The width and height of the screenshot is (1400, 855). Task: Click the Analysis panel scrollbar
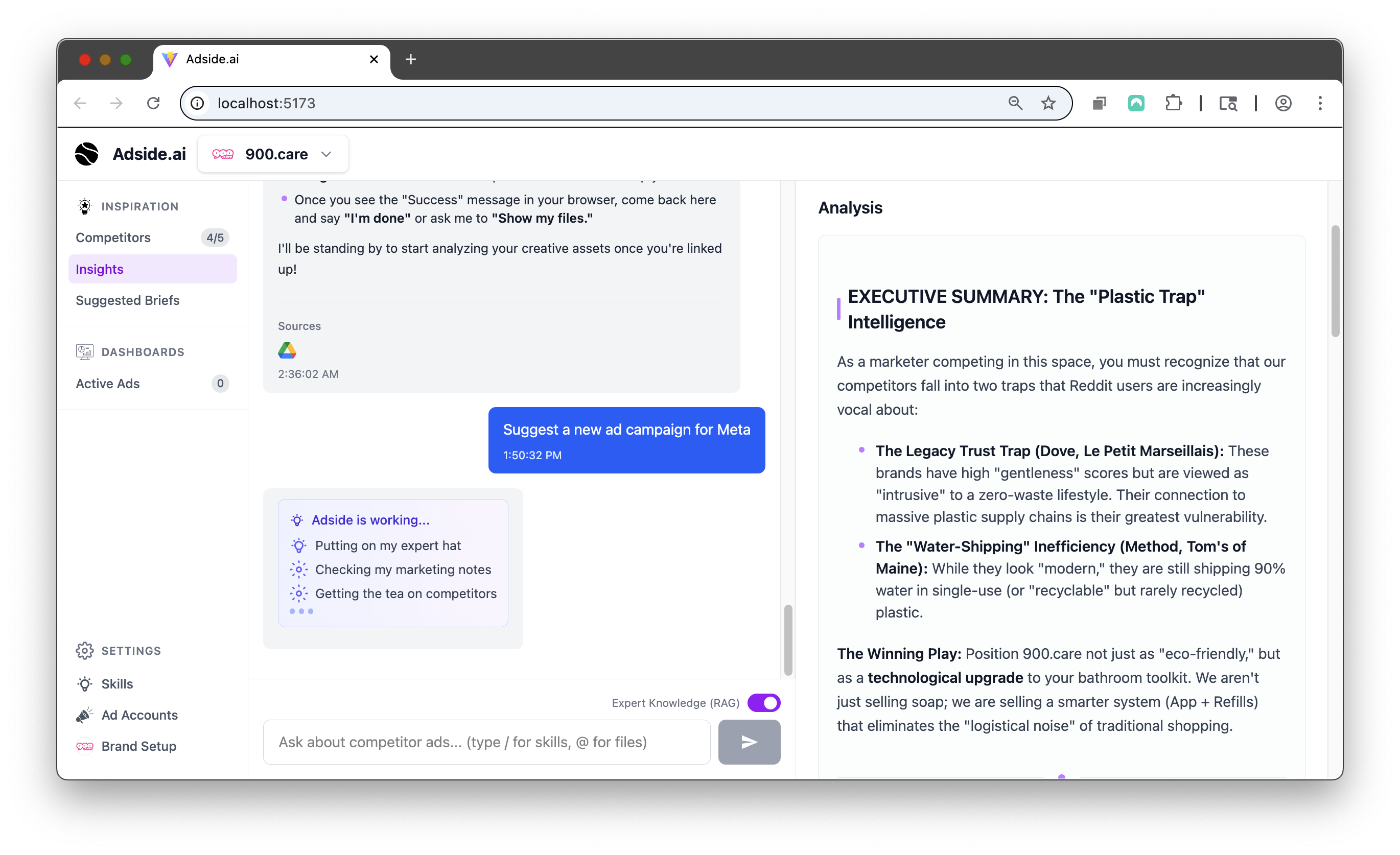[1335, 281]
